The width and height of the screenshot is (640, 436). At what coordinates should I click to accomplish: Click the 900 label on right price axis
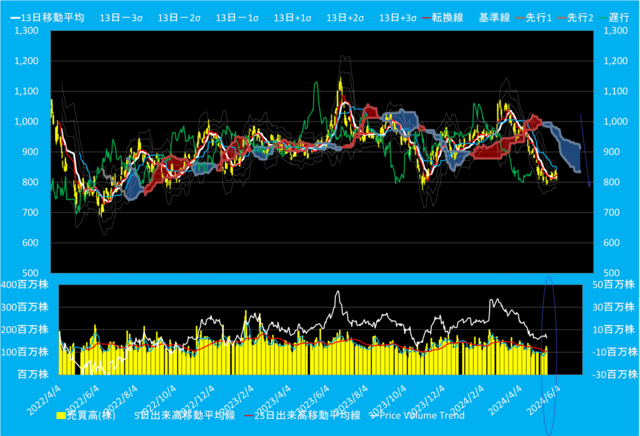tap(612, 152)
